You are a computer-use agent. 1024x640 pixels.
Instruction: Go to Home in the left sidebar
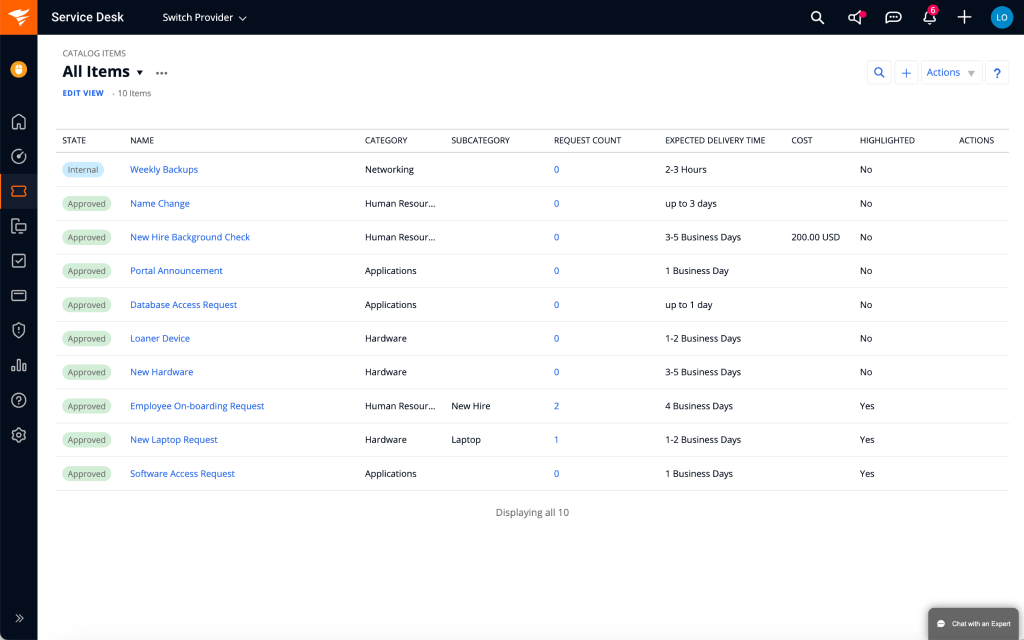[18, 121]
